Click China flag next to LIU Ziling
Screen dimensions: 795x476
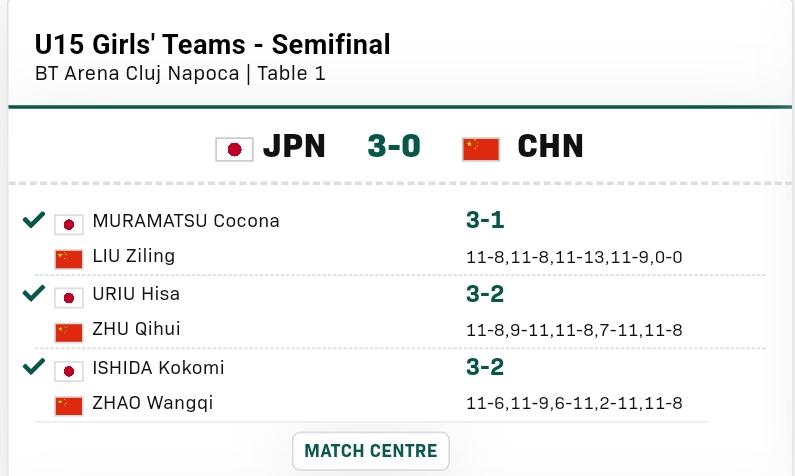(x=68, y=258)
